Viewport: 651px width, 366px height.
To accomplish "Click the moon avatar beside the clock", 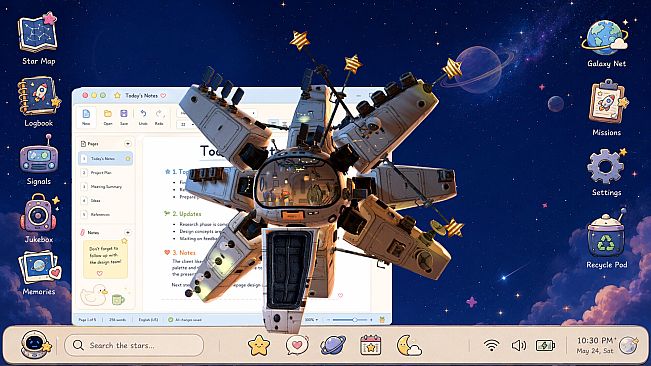I will pos(628,345).
